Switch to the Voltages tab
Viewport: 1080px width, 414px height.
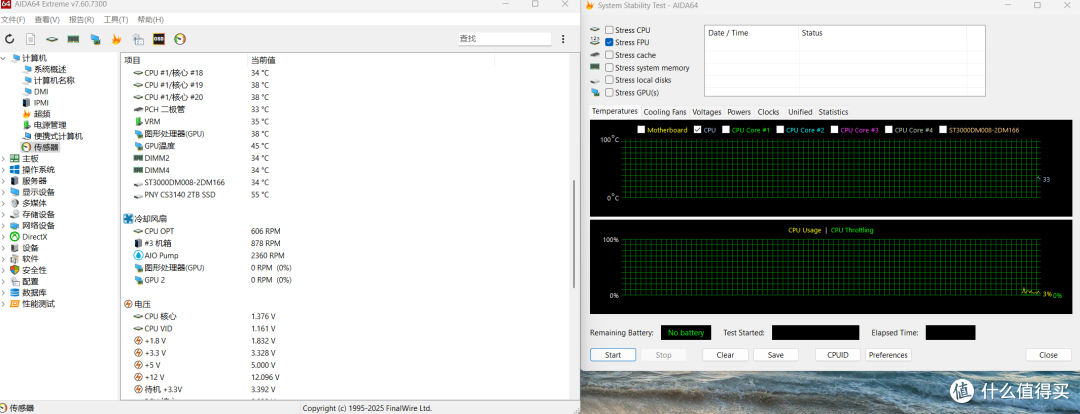pos(707,112)
